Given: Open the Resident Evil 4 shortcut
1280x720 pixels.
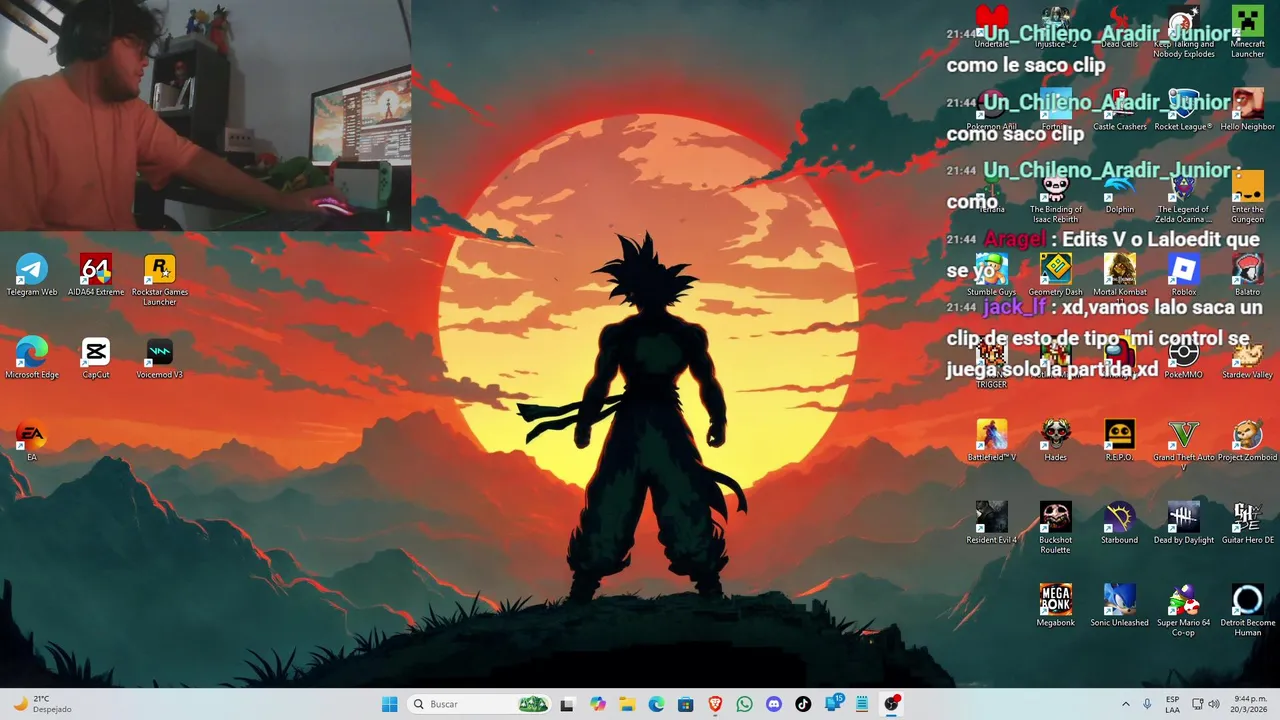Looking at the screenshot, I should [x=991, y=524].
